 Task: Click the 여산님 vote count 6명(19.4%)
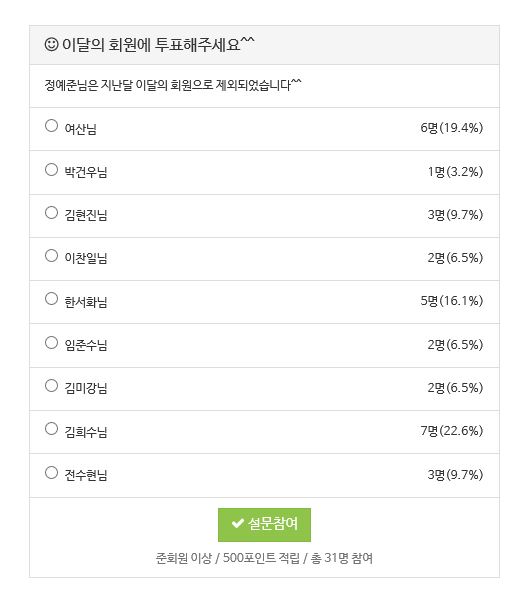(451, 128)
